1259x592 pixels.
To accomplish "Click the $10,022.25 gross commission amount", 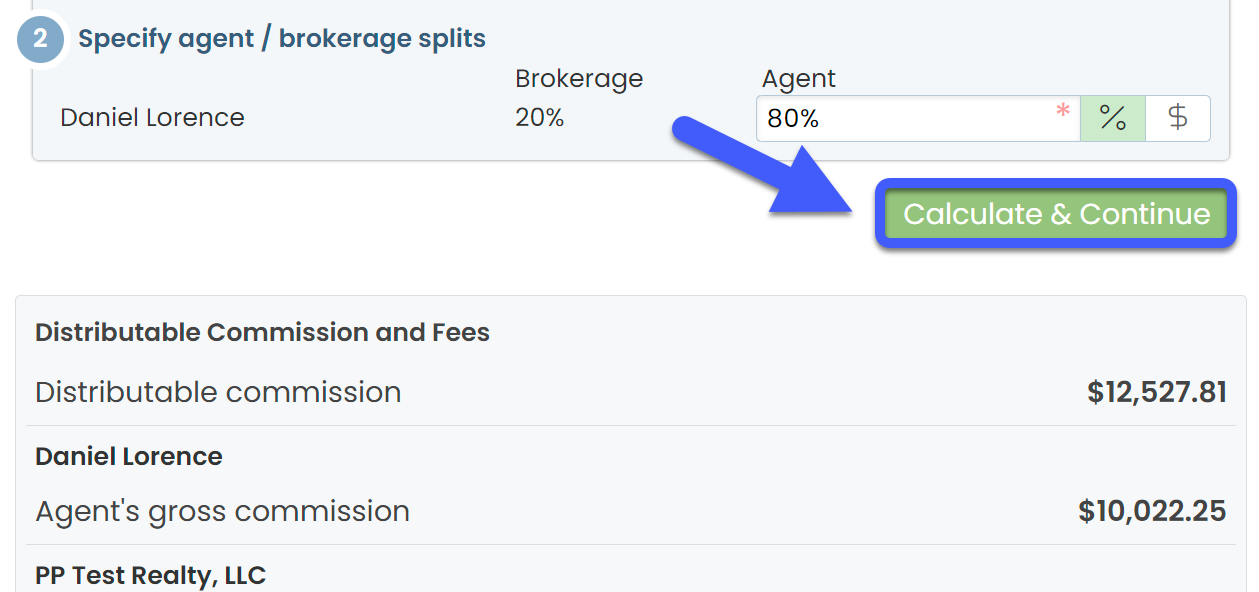I will (1152, 511).
